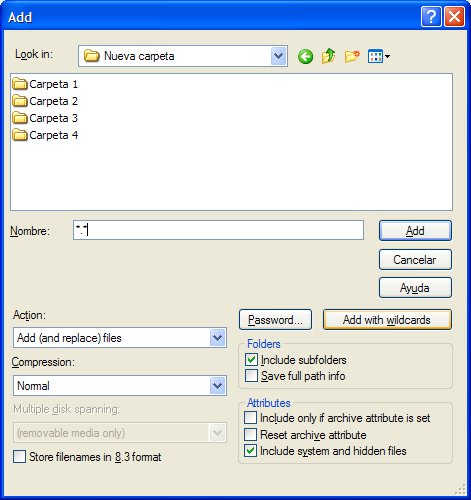Check Reset archive attribute

coord(250,435)
